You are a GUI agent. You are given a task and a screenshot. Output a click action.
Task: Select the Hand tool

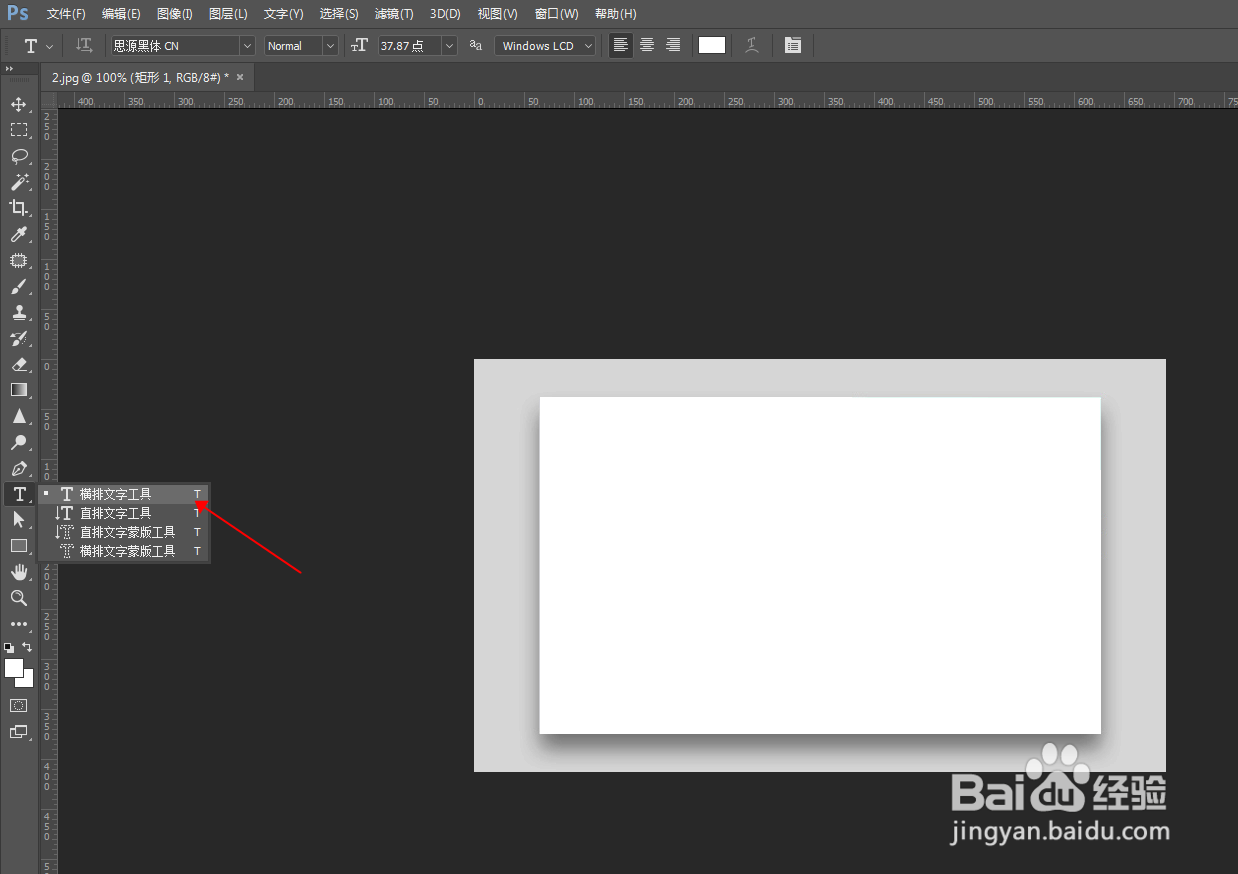19,572
